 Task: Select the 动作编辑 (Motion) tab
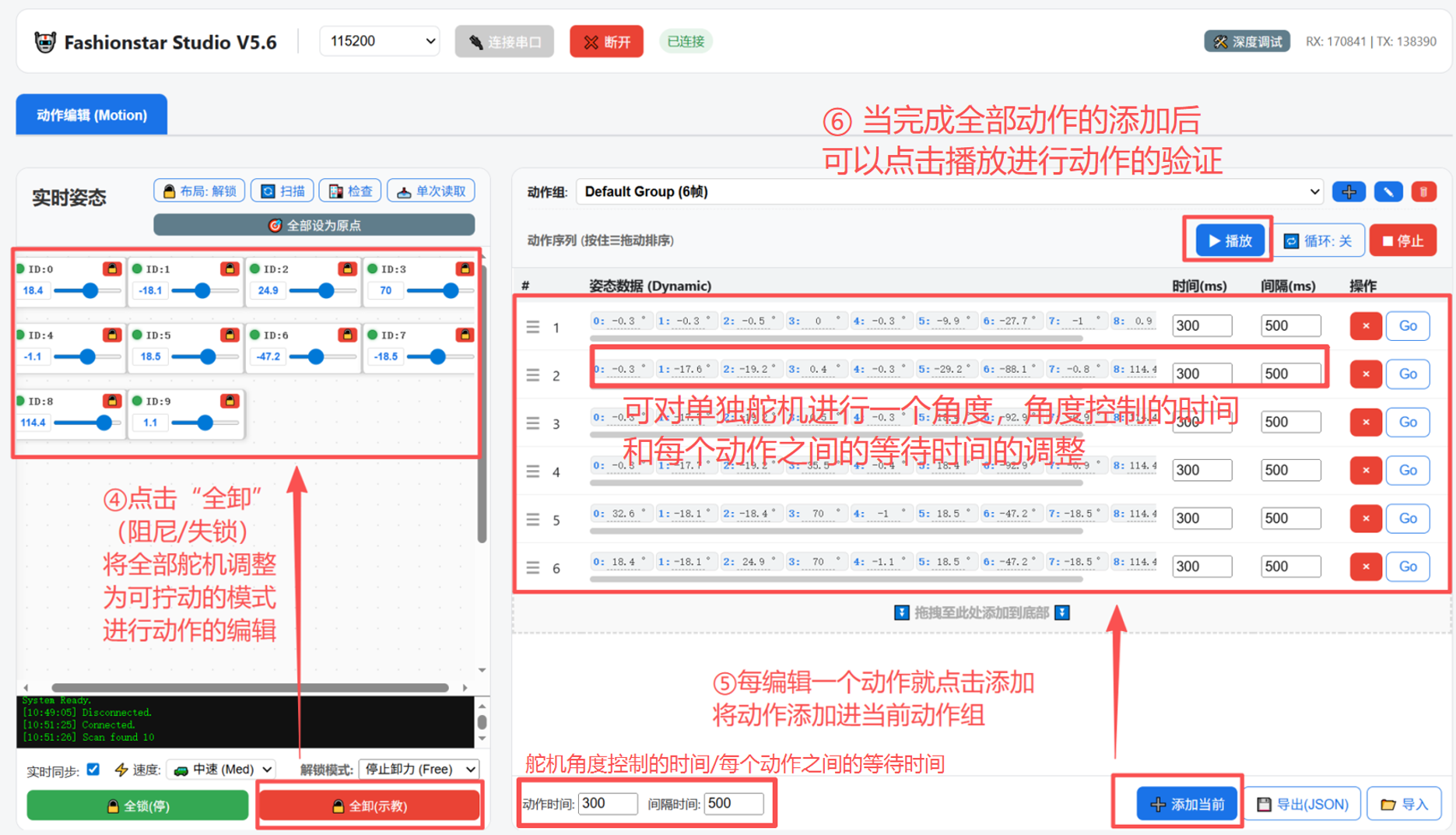click(x=92, y=115)
